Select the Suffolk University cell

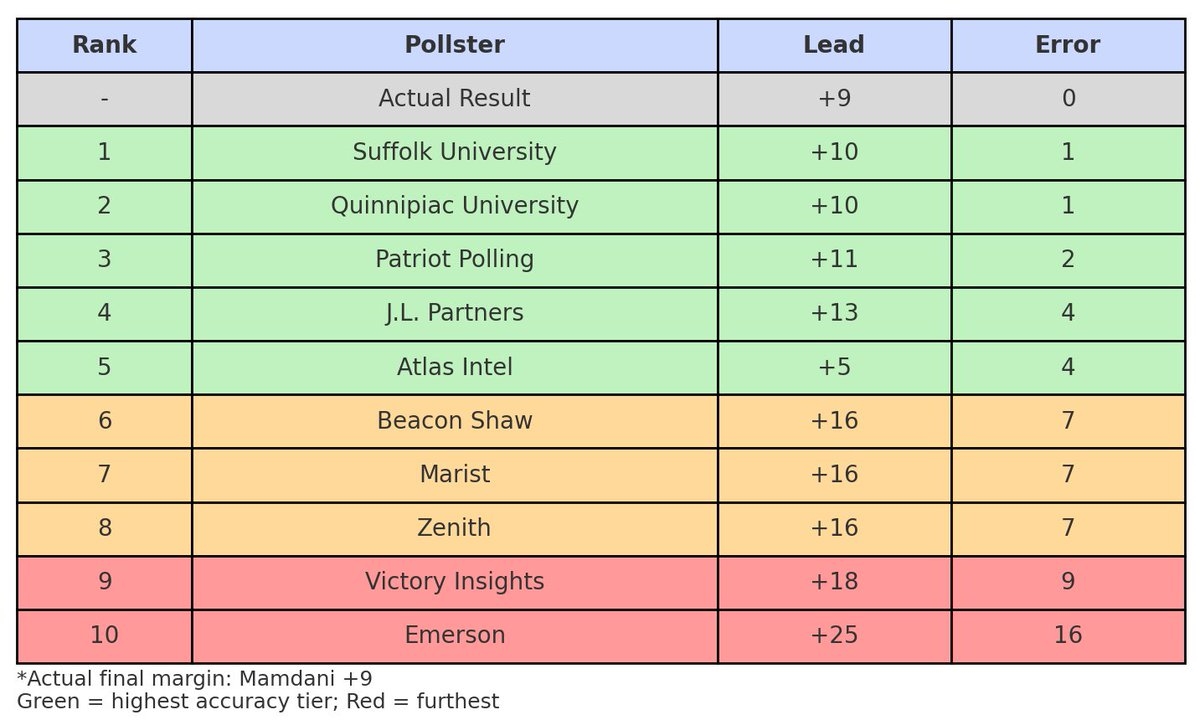point(454,152)
